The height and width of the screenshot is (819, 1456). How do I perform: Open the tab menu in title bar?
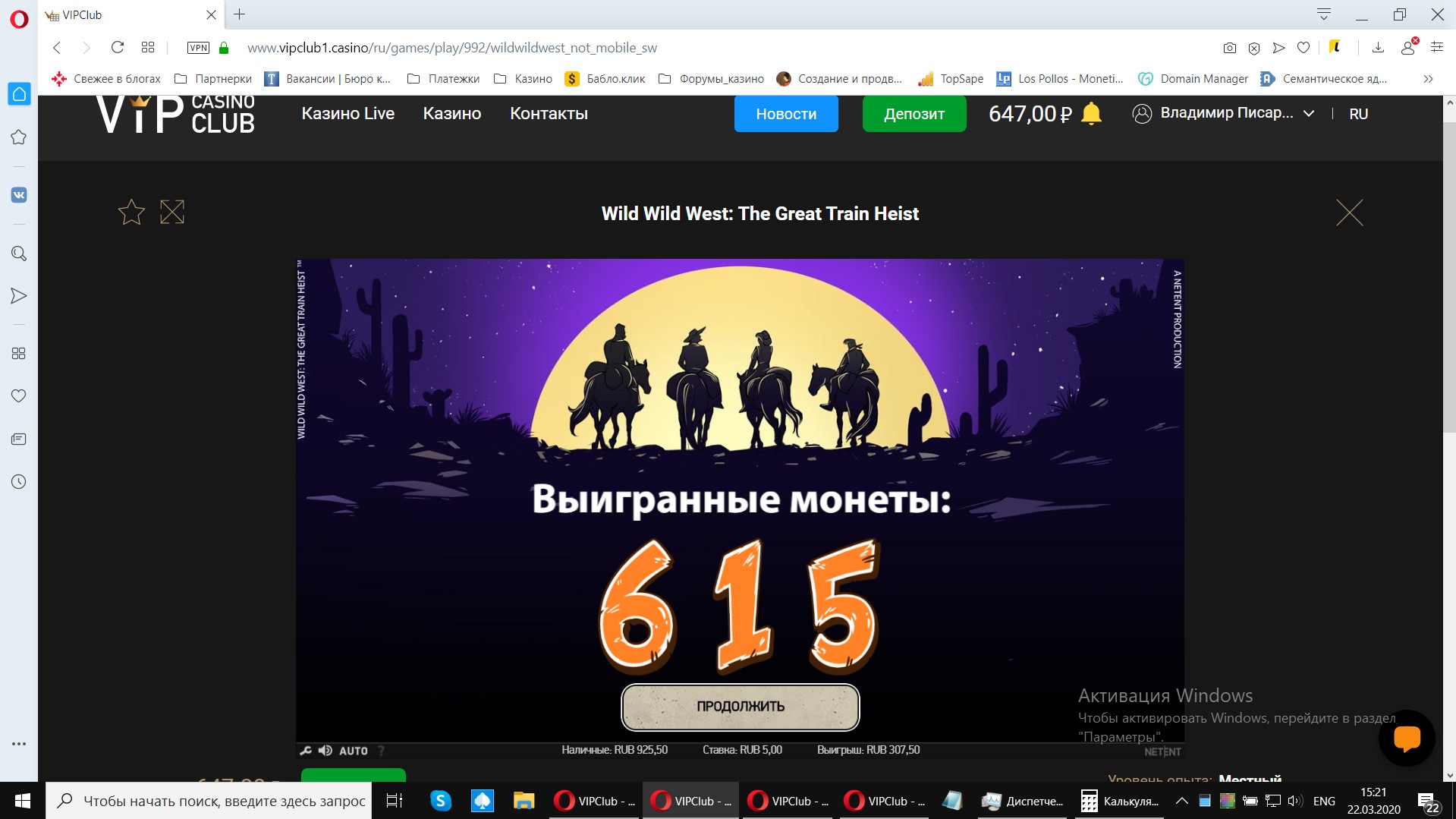pyautogui.click(x=1324, y=14)
